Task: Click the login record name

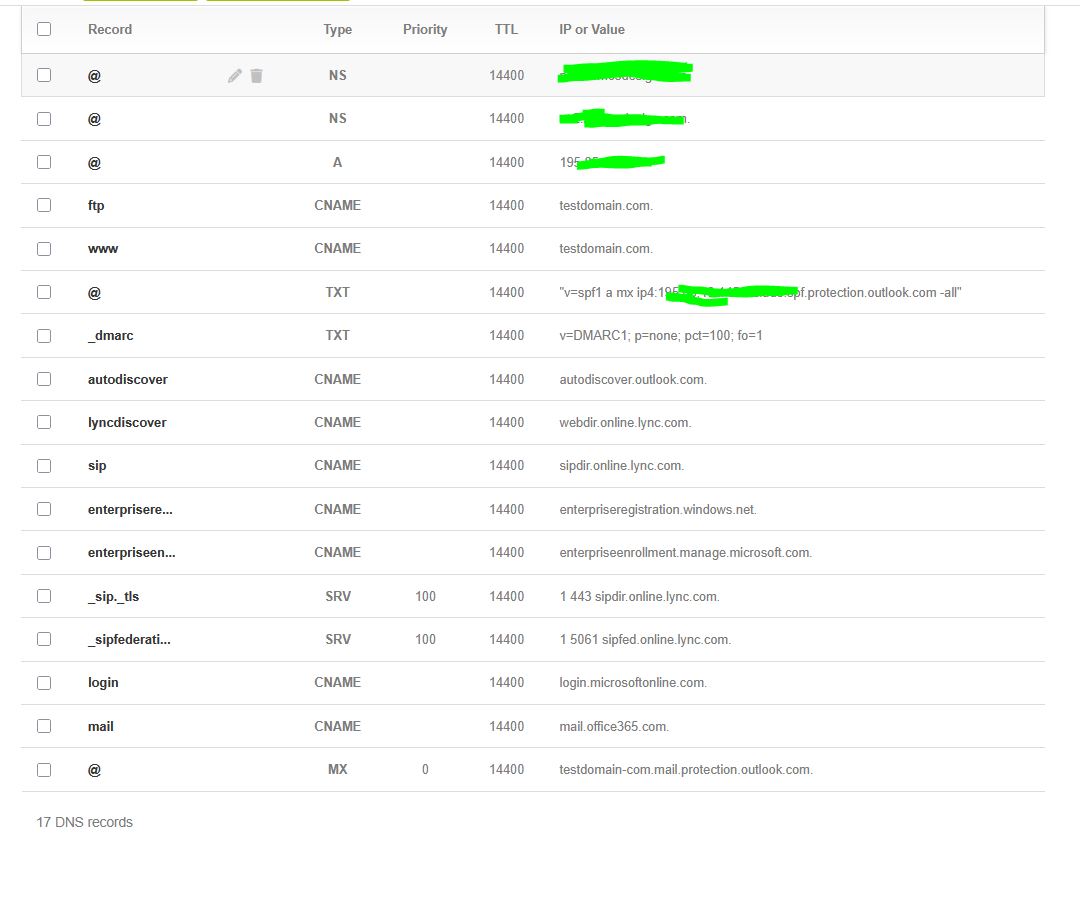Action: coord(103,682)
